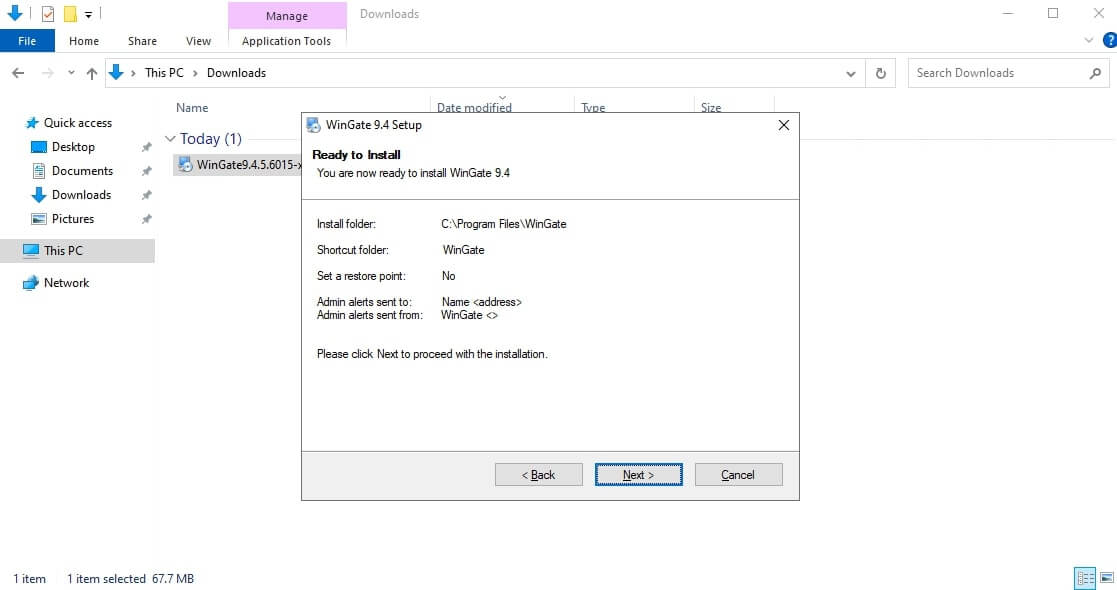Click the Quick access star icon
1117x590 pixels.
(31, 123)
